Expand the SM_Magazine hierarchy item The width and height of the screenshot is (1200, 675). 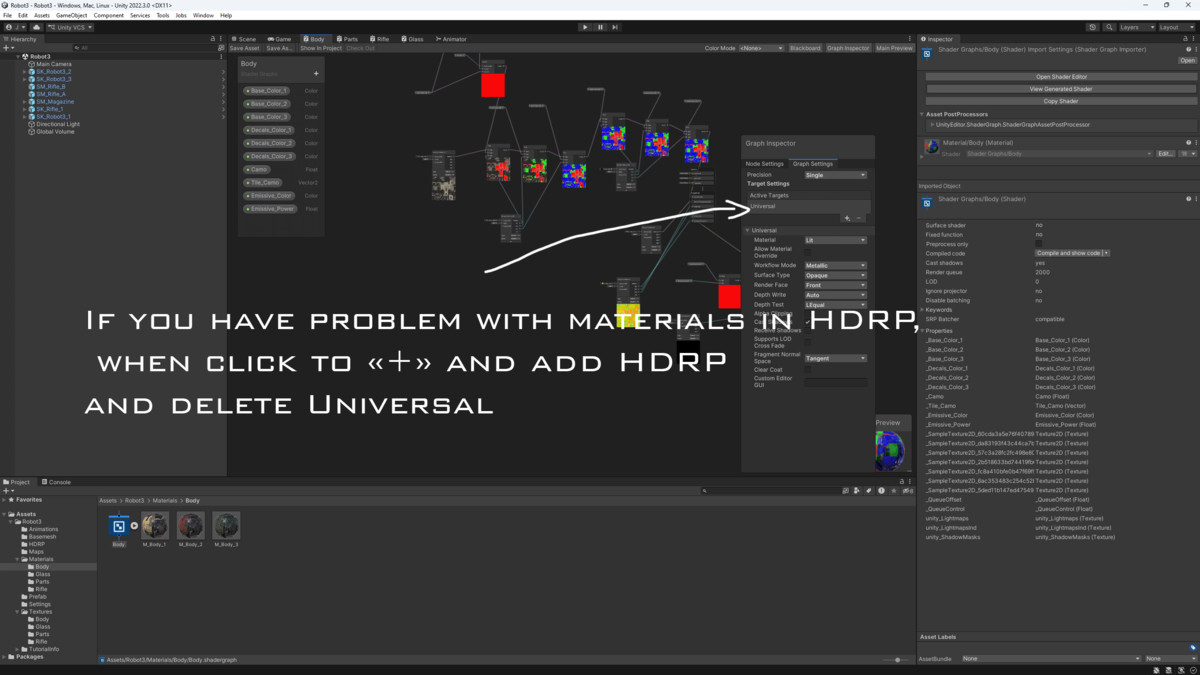click(25, 102)
